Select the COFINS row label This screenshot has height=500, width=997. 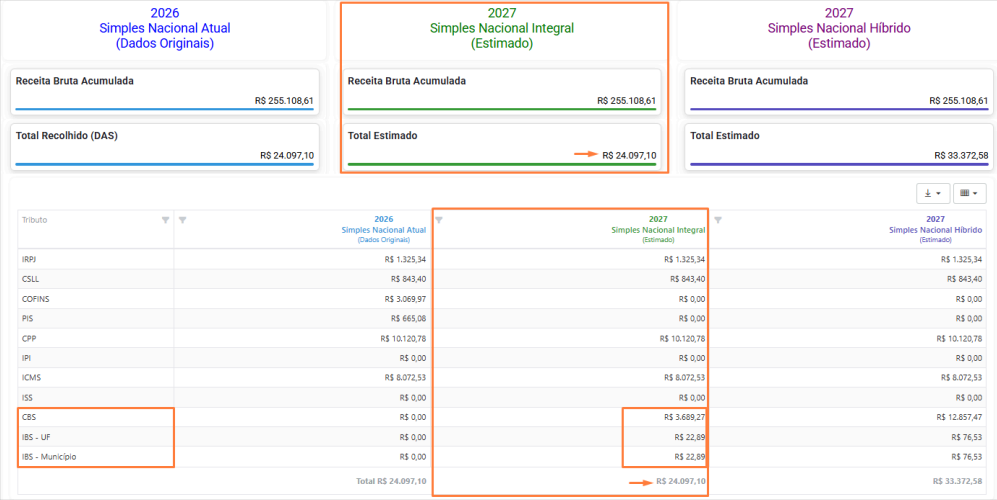[35, 298]
